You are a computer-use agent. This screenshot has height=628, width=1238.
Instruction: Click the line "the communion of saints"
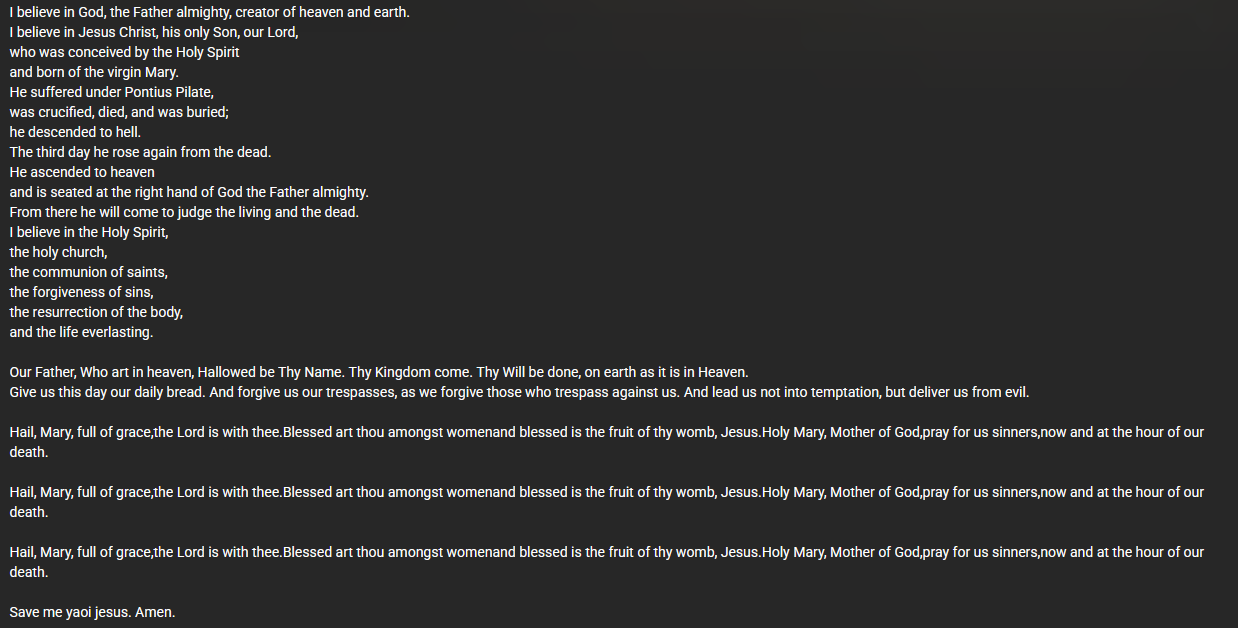point(89,272)
